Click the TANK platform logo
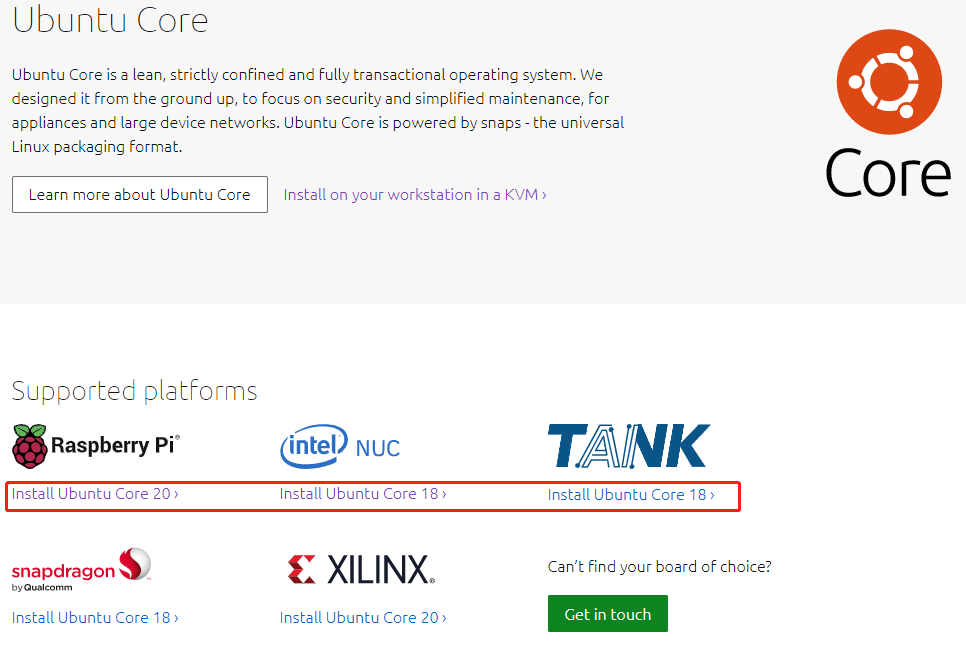966x651 pixels. (x=629, y=446)
